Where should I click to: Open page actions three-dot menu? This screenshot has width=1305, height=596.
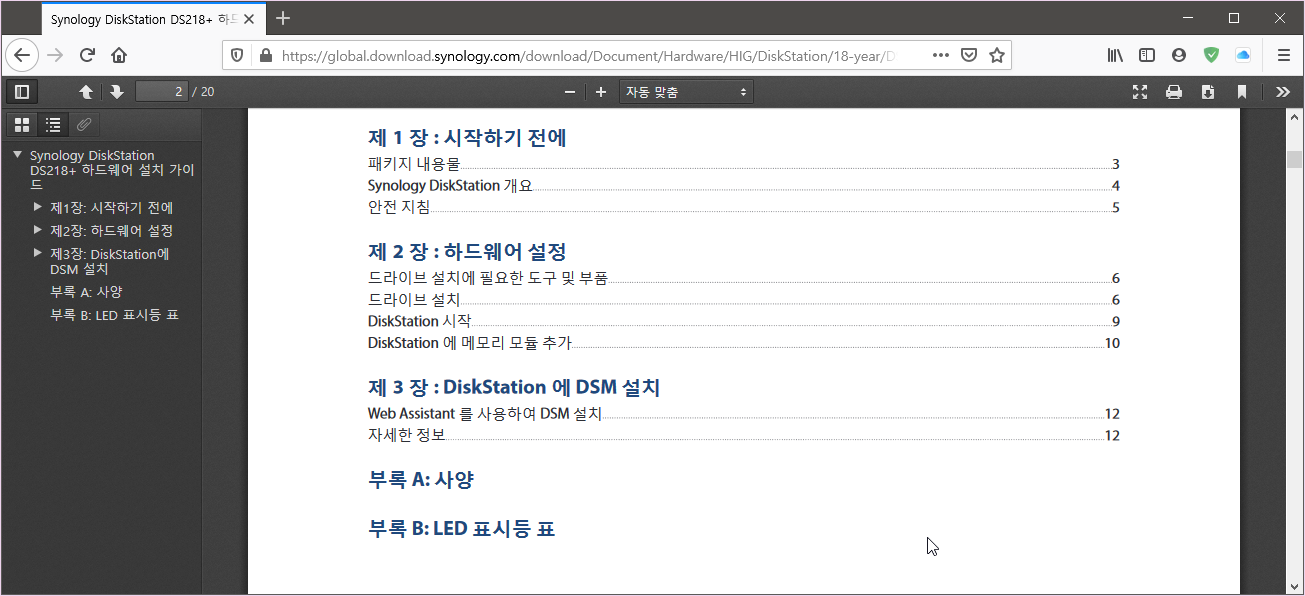(x=940, y=55)
